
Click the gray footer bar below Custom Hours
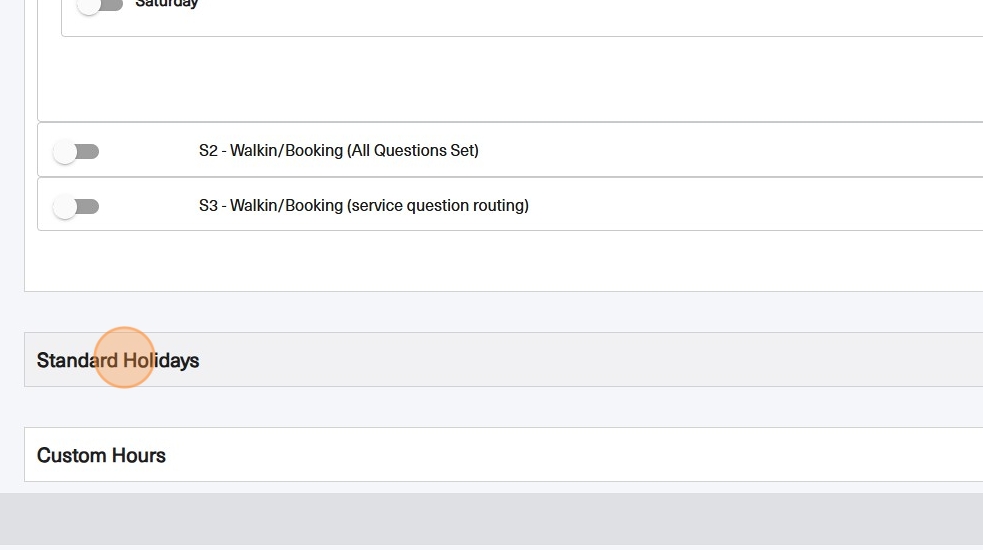pyautogui.click(x=500, y=518)
